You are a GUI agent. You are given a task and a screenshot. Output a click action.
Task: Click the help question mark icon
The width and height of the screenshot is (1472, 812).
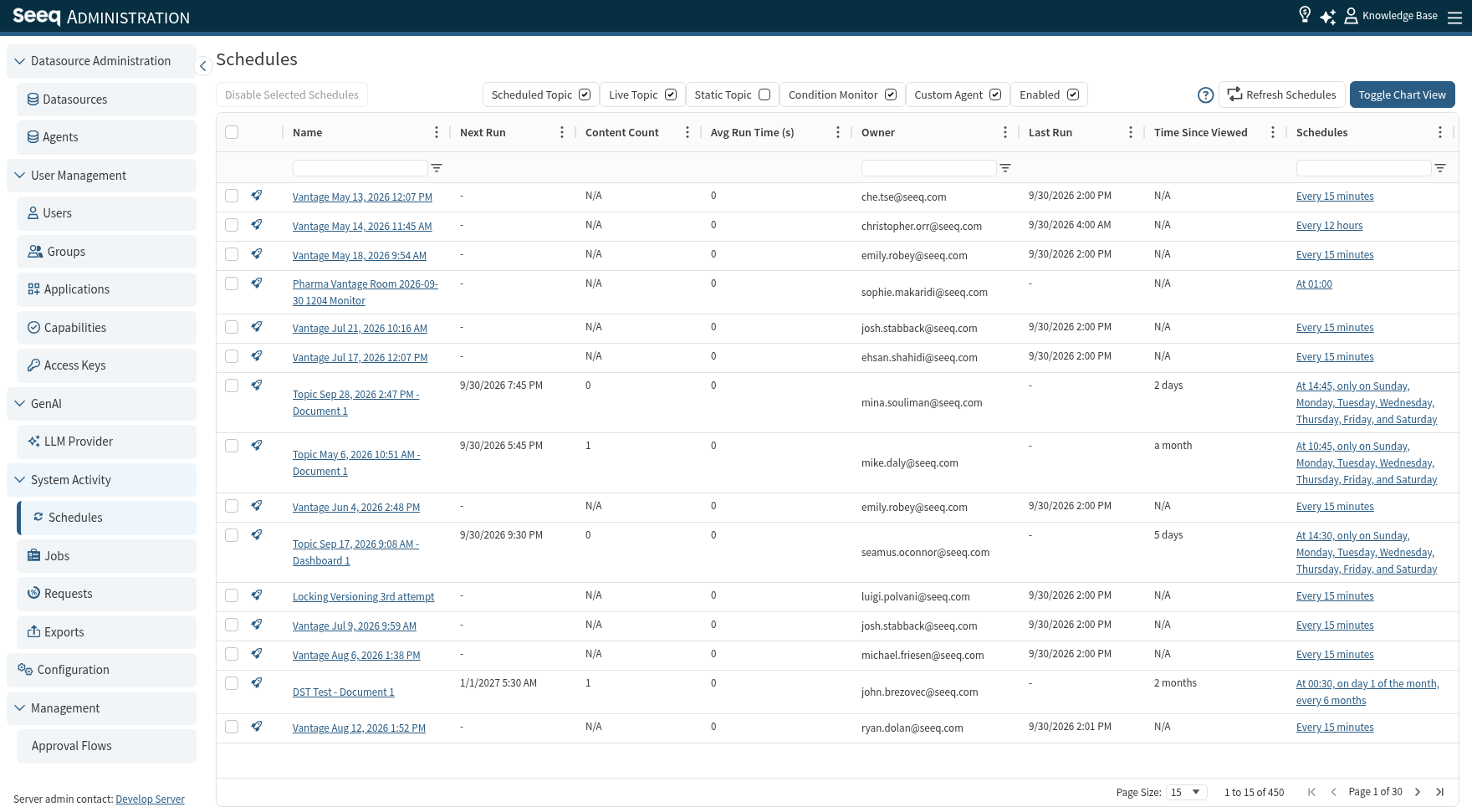click(x=1205, y=95)
